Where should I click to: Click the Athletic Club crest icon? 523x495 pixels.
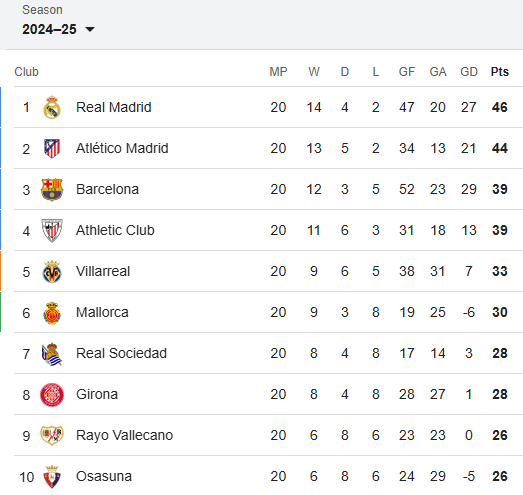pos(52,230)
